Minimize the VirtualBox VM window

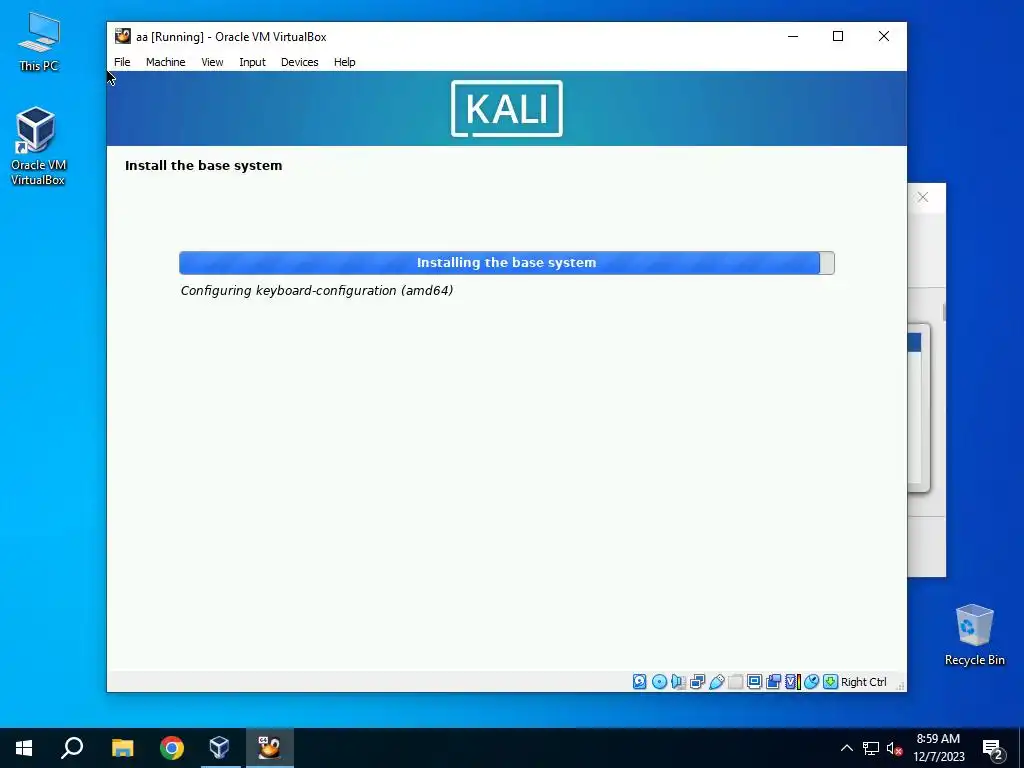click(x=793, y=37)
